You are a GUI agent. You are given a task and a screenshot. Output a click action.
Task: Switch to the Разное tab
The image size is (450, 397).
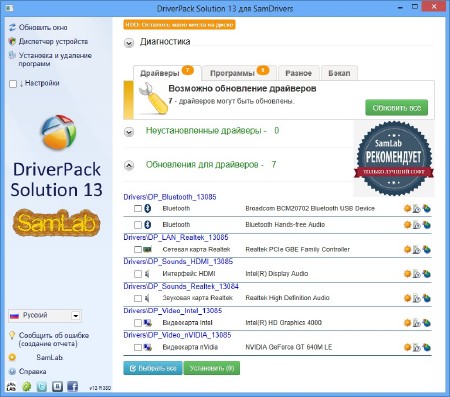298,73
